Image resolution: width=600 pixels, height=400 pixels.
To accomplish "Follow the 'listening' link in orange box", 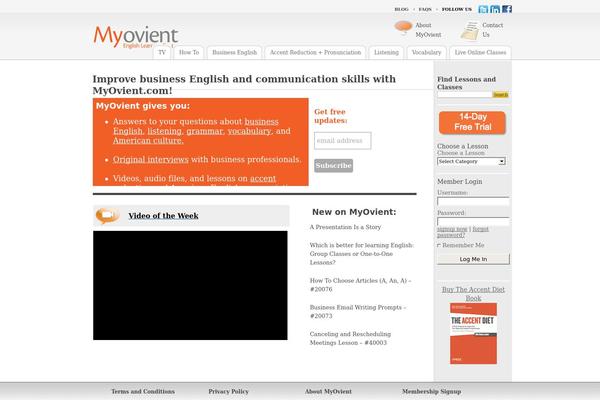I will [165, 131].
